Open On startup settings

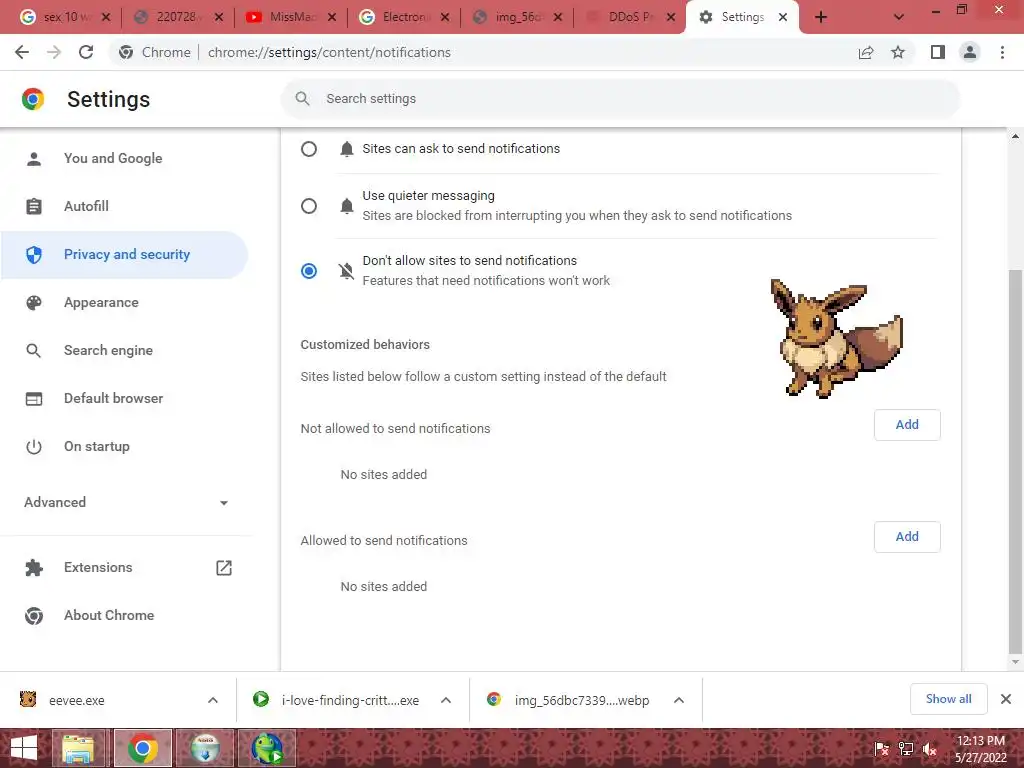click(x=124, y=447)
